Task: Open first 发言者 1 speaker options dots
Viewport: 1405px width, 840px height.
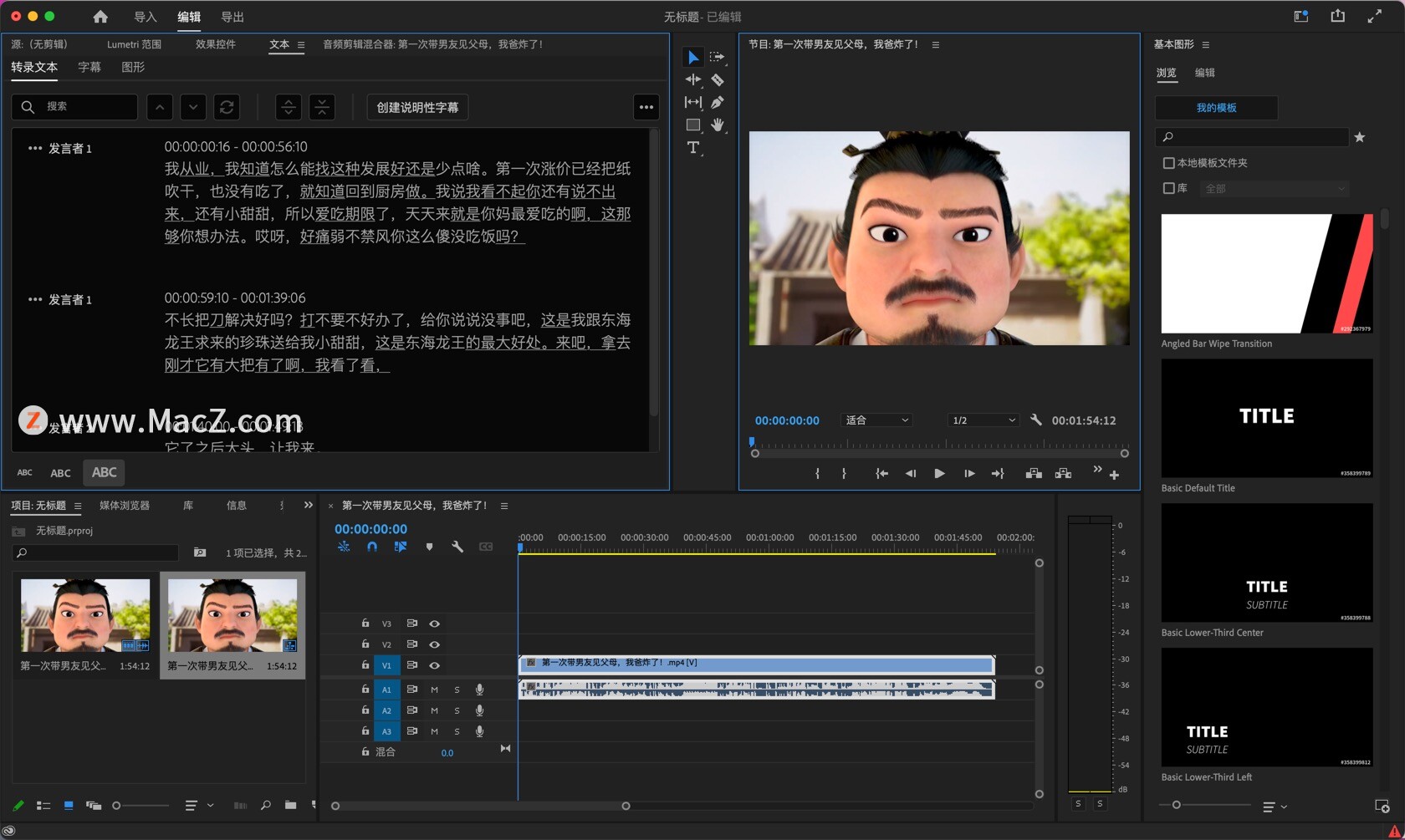Action: coord(34,148)
